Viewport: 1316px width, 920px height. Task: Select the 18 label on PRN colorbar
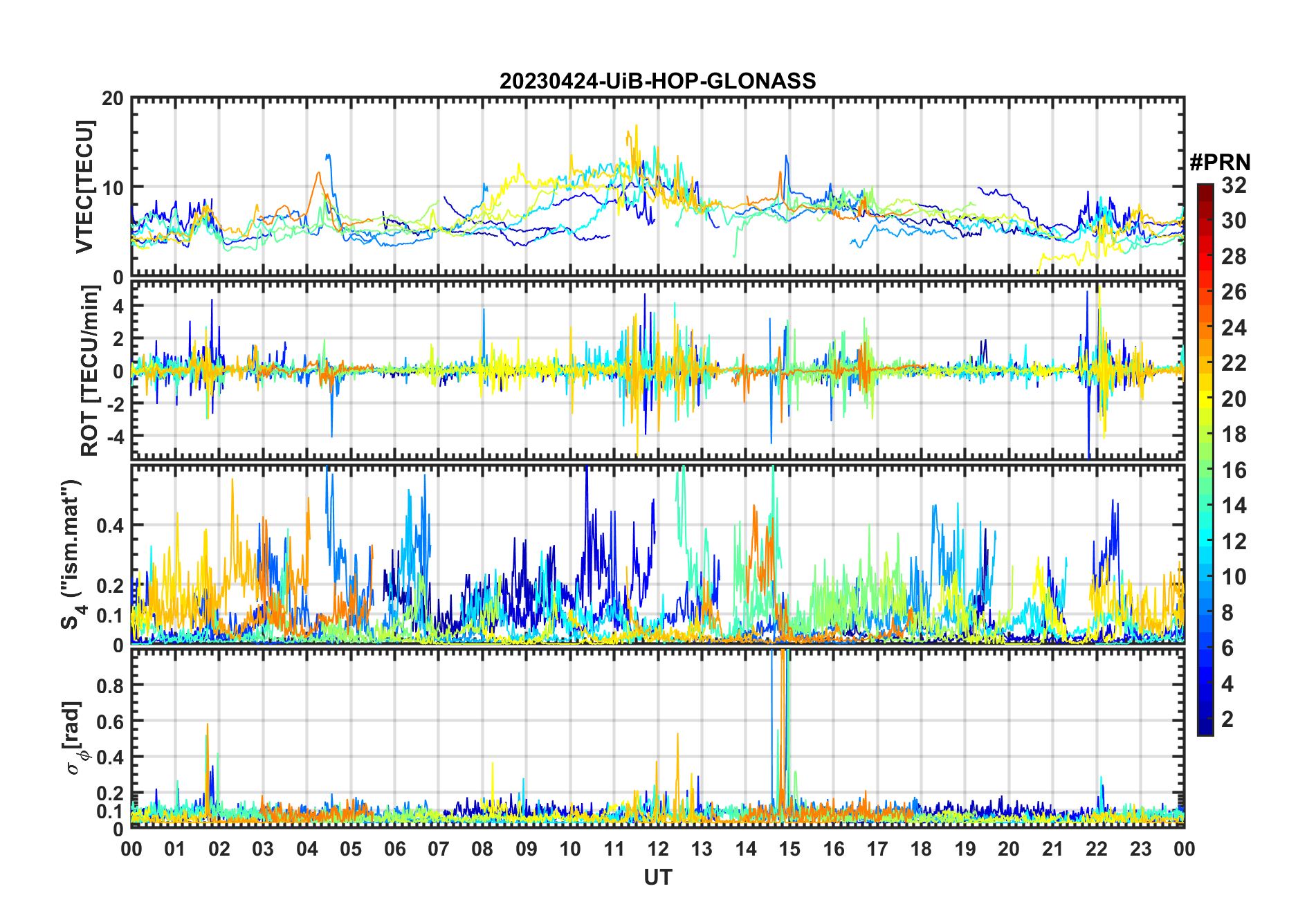[1234, 434]
